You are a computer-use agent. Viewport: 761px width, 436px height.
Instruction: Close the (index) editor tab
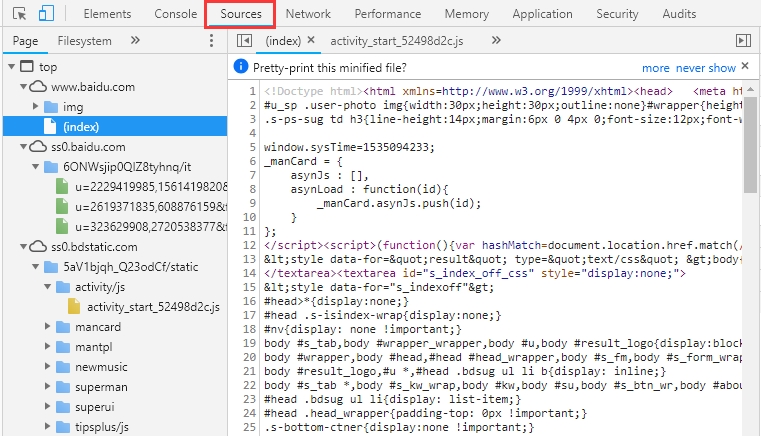click(x=310, y=41)
